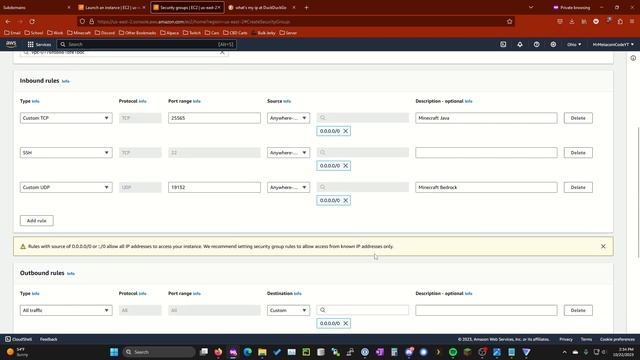Edit port range field containing 19132
The width and height of the screenshot is (640, 360).
coord(214,187)
